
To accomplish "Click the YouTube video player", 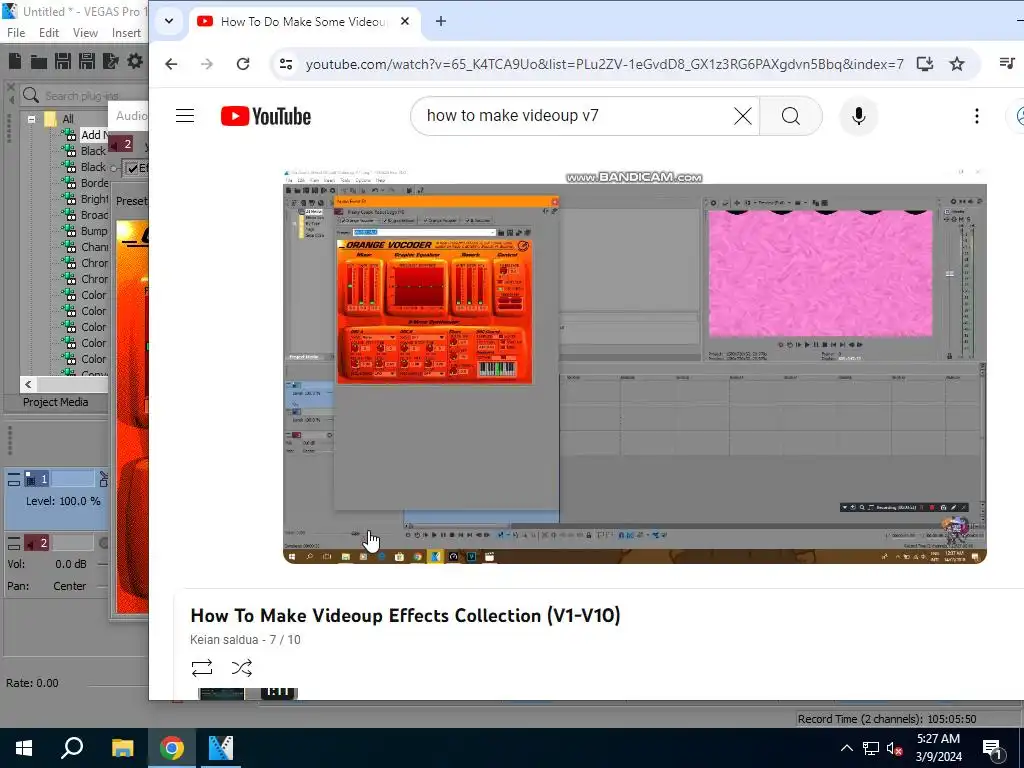I will (x=635, y=366).
